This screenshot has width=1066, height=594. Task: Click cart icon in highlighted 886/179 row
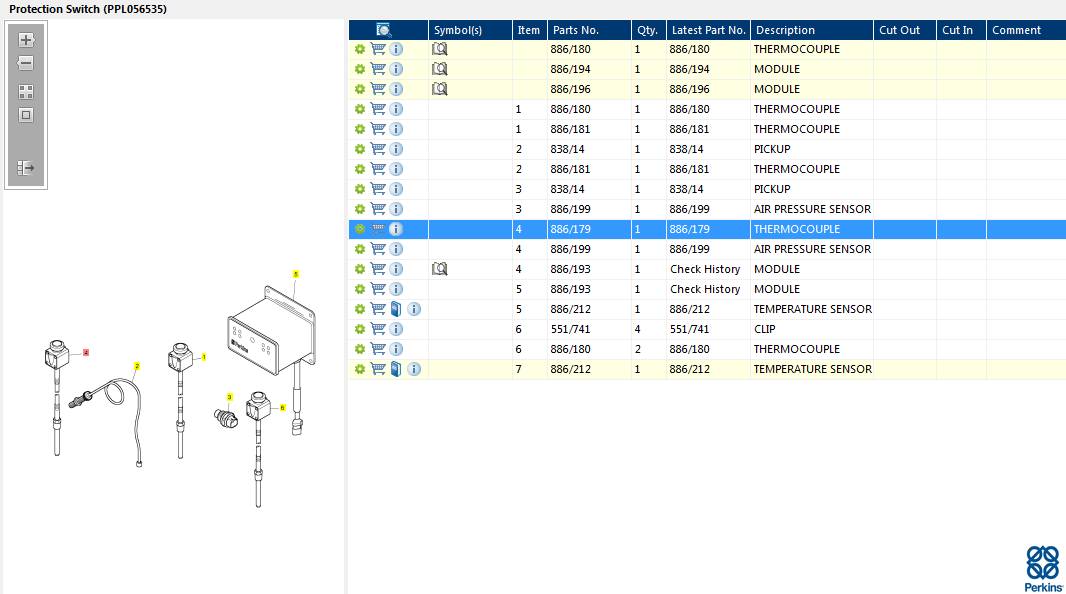378,229
